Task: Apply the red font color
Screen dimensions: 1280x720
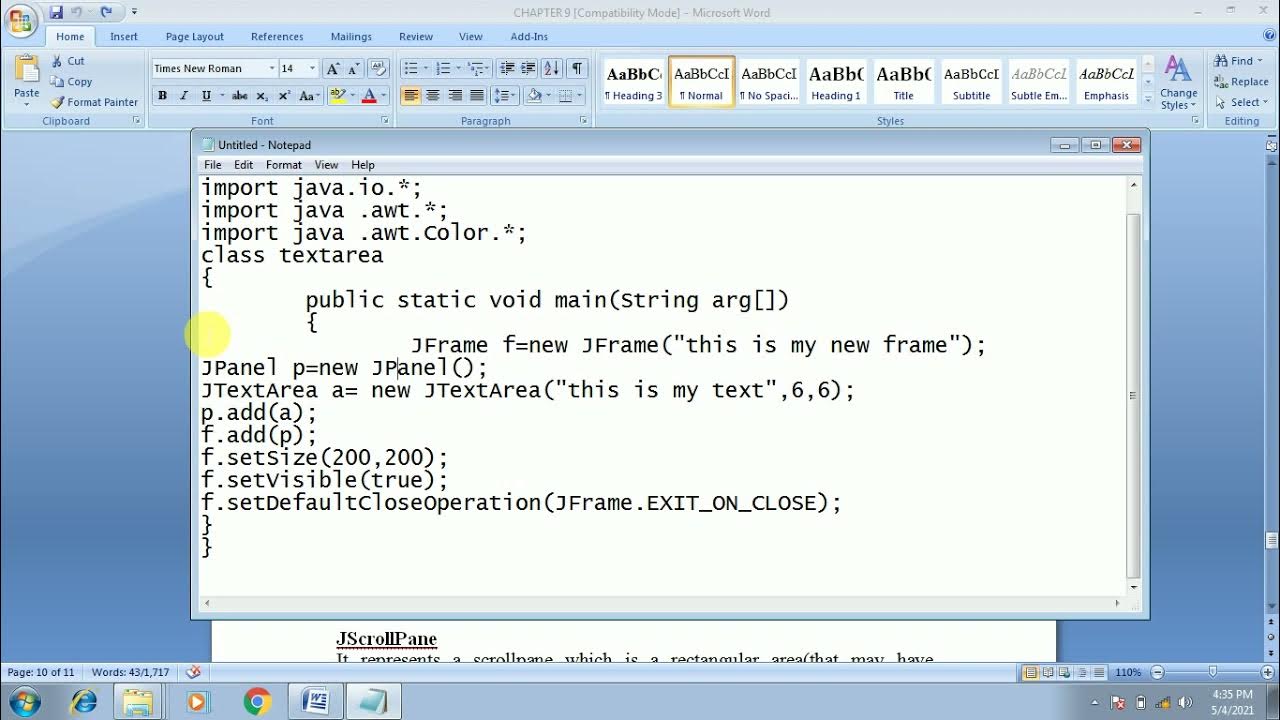Action: coord(369,96)
